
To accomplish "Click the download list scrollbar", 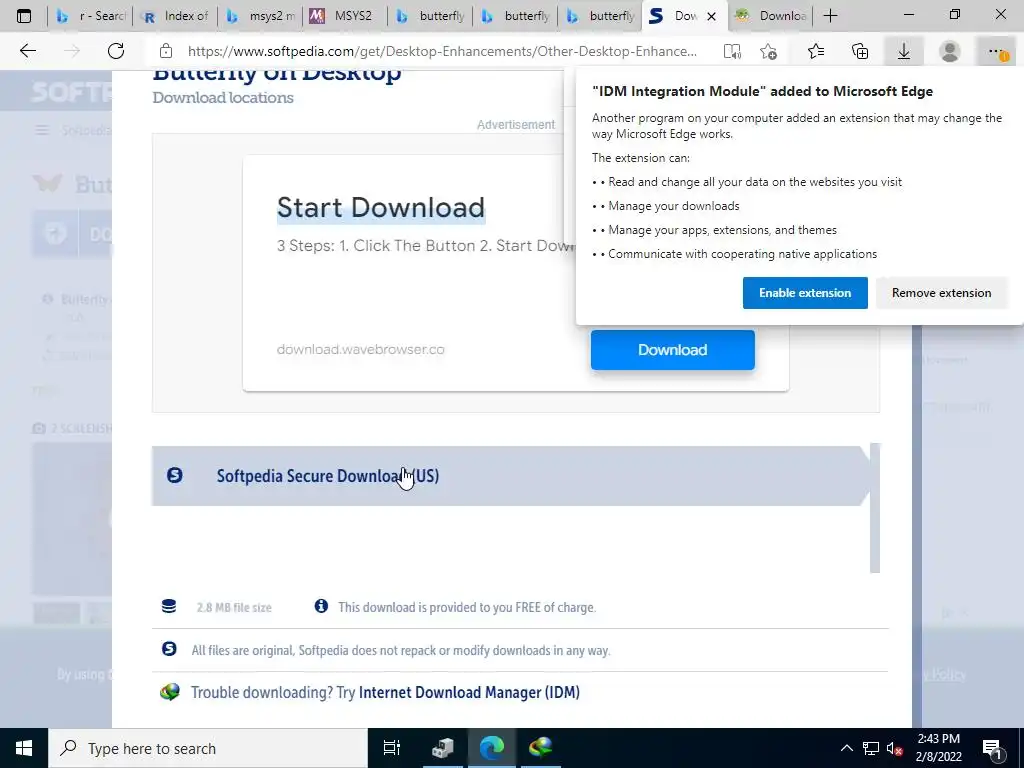I will coord(875,508).
